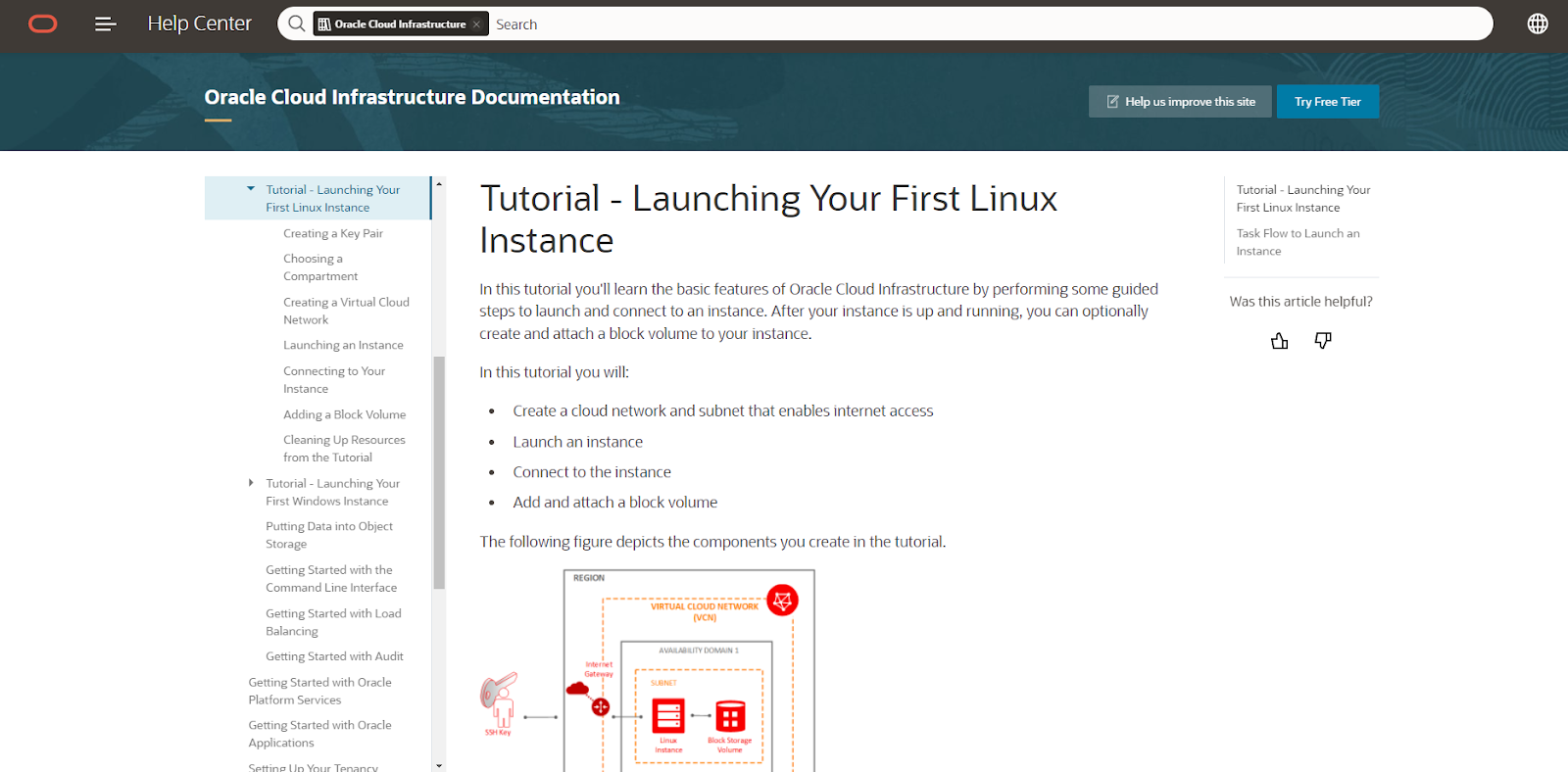Screen dimensions: 1568x772
Task: Click the sidebar scroll down arrow
Action: coord(439,765)
